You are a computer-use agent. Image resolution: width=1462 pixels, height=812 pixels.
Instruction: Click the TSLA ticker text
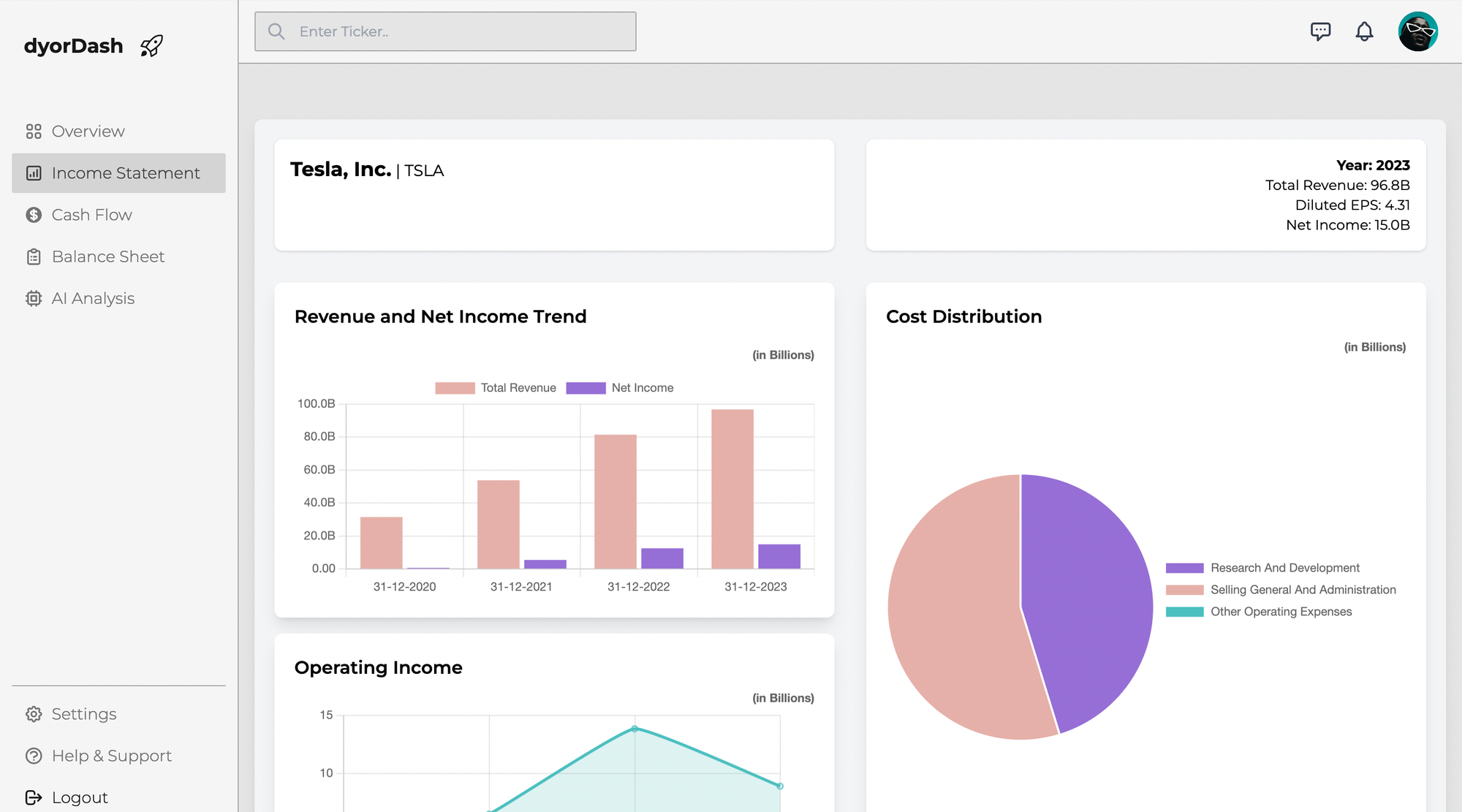[x=424, y=171]
